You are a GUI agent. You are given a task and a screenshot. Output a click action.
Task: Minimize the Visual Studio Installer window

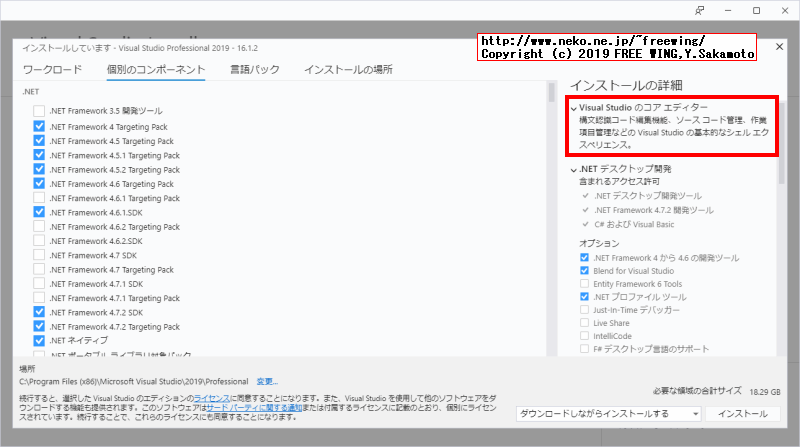728,10
